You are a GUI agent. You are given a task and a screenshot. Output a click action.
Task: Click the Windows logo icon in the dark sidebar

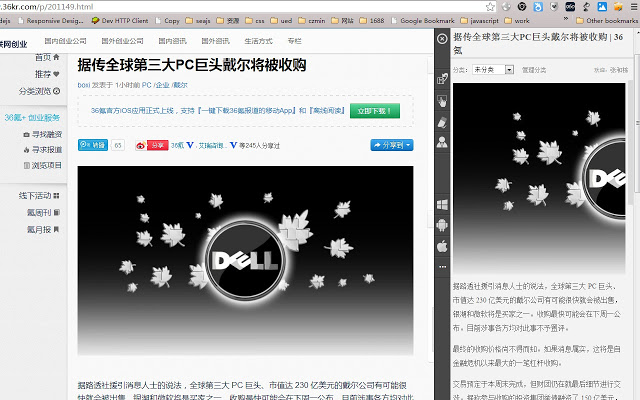tap(442, 204)
